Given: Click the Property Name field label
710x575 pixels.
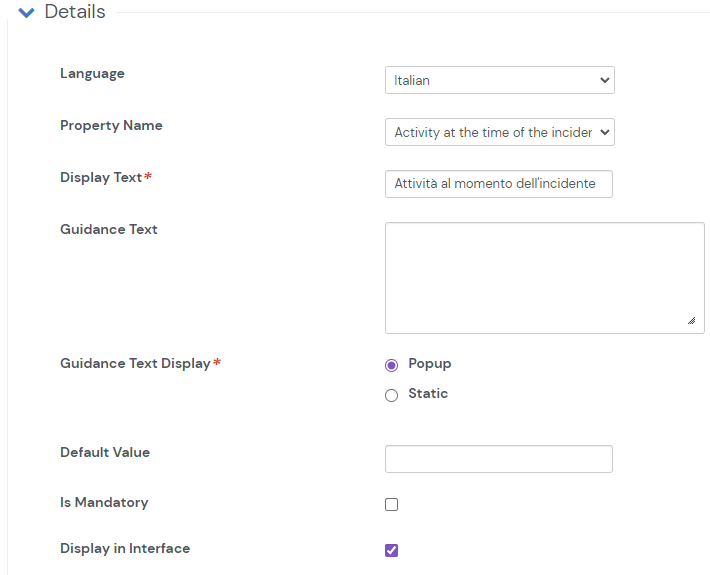Looking at the screenshot, I should (x=111, y=126).
